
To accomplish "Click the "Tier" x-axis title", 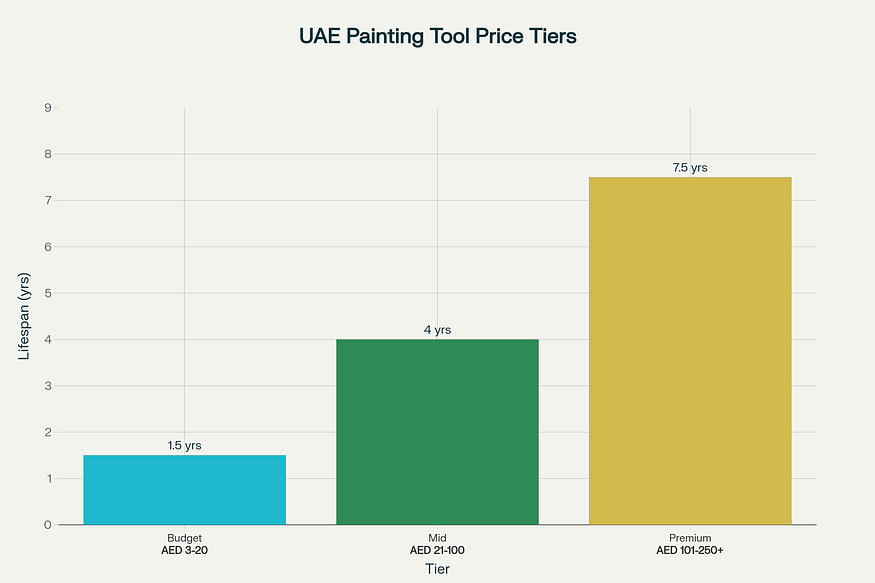I will click(x=437, y=567).
